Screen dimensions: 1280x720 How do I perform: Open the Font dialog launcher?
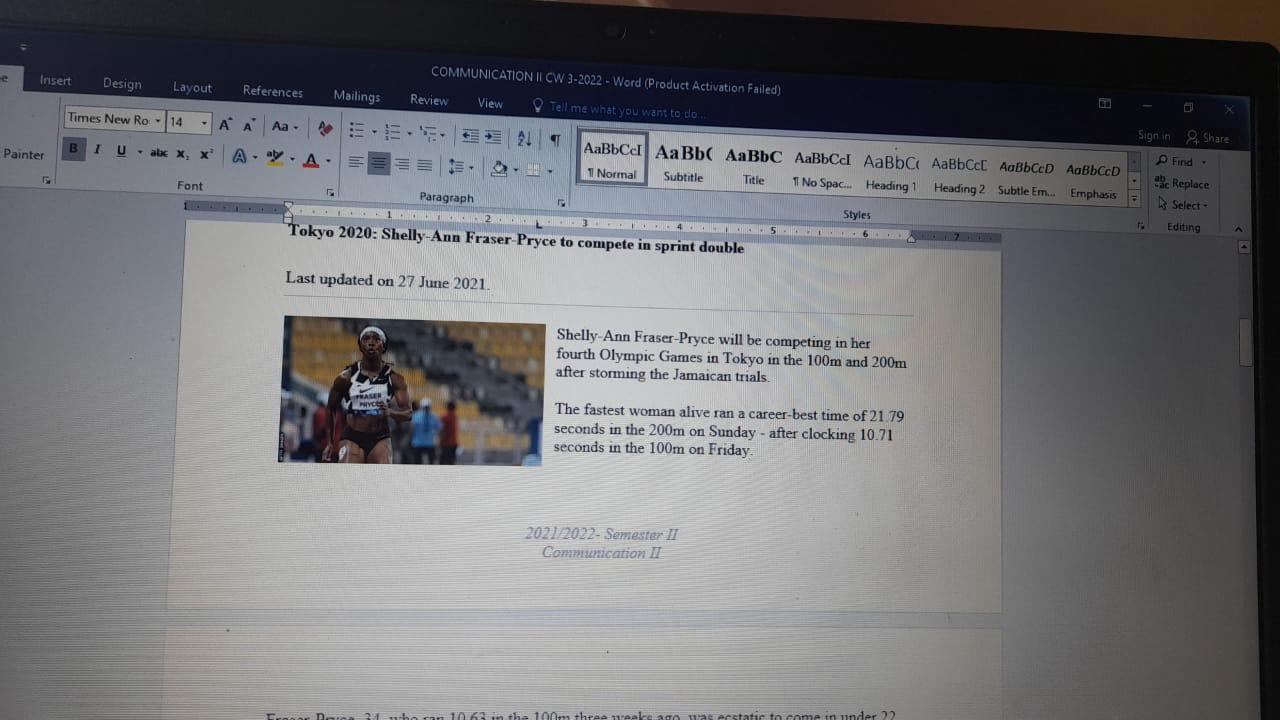[x=331, y=191]
